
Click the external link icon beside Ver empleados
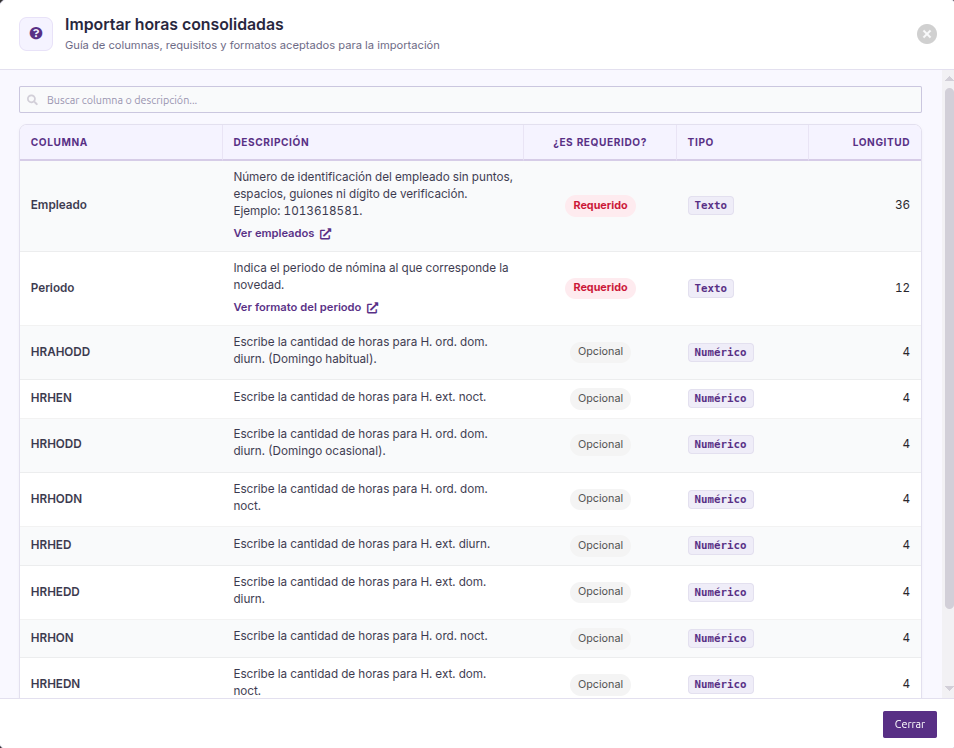(326, 234)
